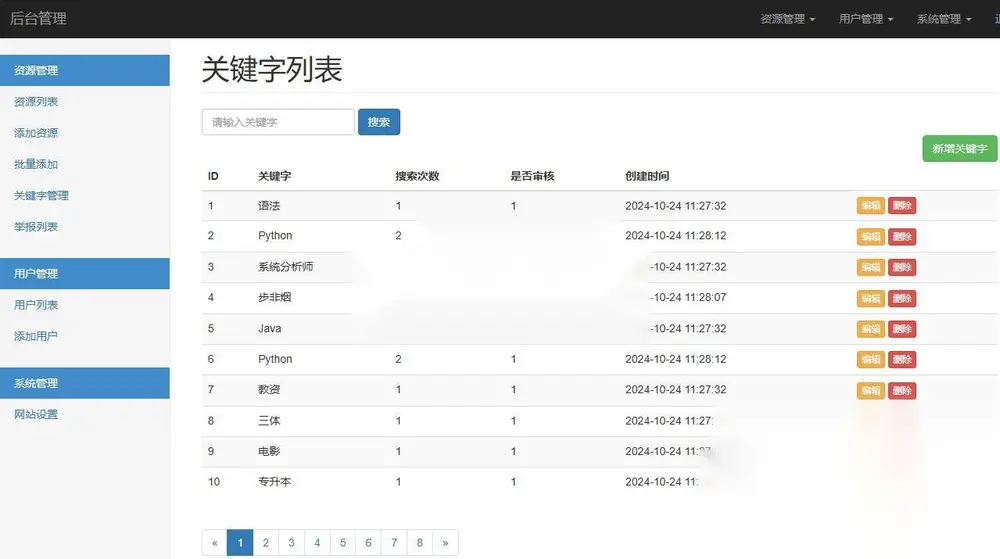
Task: Go to page 2 in pagination
Action: click(x=266, y=542)
